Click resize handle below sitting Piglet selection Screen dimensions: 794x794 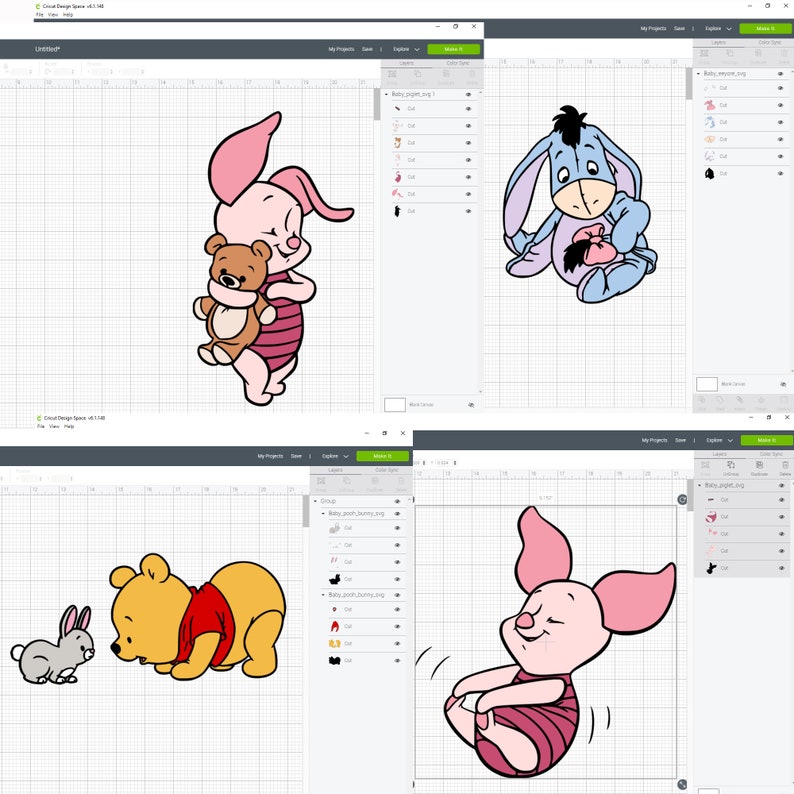pyautogui.click(x=682, y=784)
